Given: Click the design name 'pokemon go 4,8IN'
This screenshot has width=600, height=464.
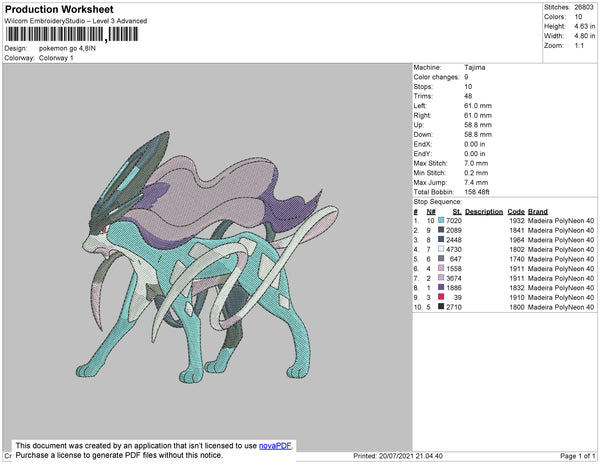Looking at the screenshot, I should click(x=67, y=49).
